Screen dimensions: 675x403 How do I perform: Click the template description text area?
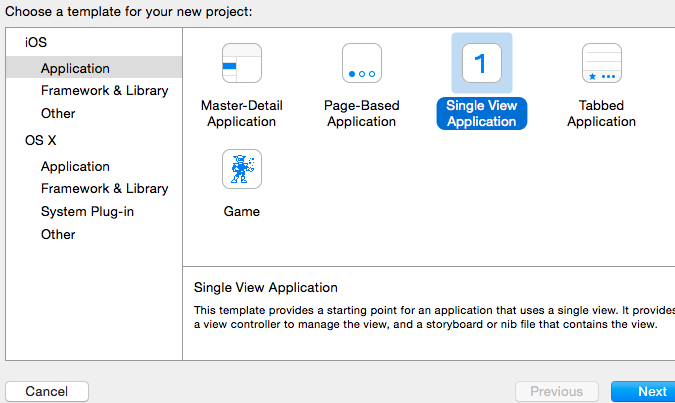pyautogui.click(x=430, y=317)
